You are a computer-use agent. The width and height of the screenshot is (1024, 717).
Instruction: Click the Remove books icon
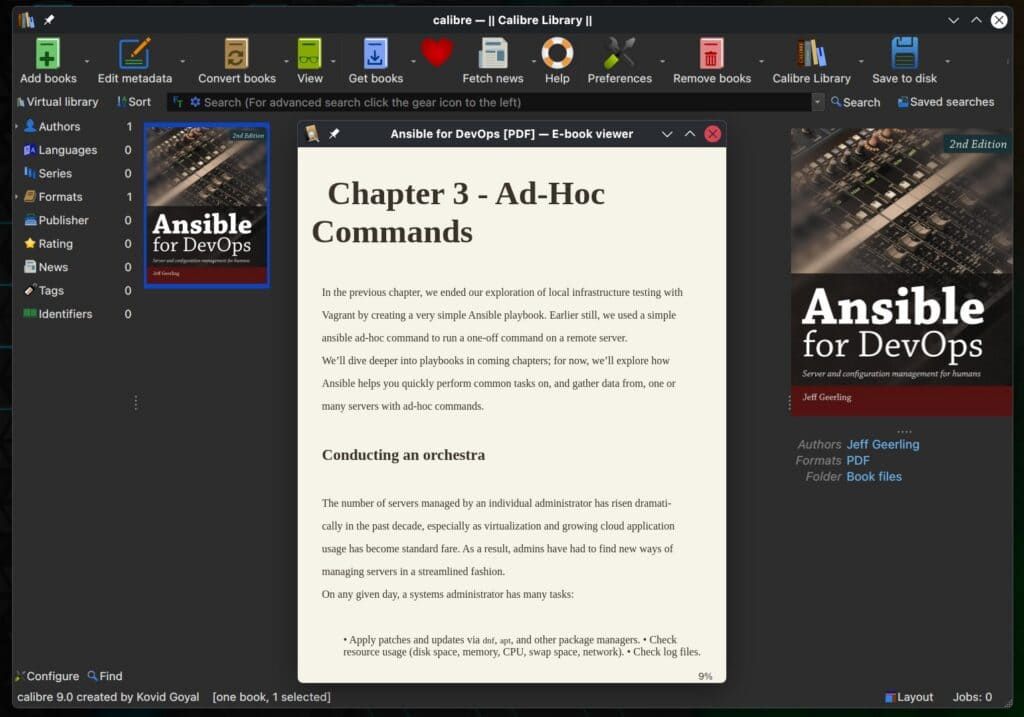pos(711,52)
